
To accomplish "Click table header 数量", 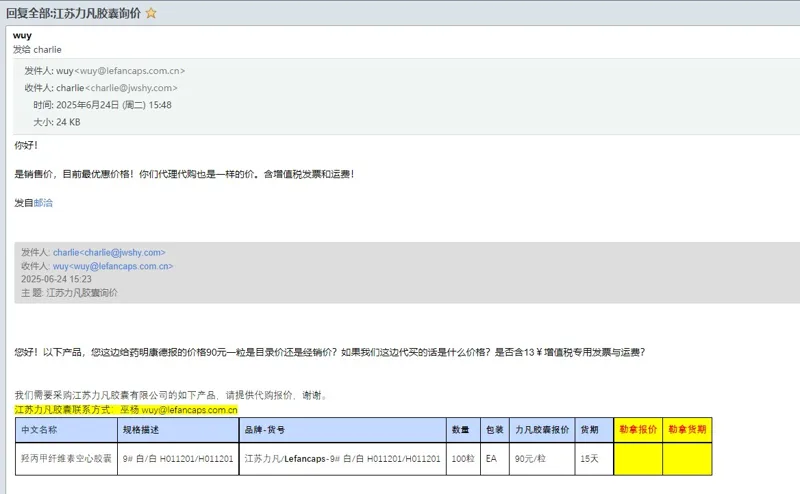I will [x=463, y=430].
